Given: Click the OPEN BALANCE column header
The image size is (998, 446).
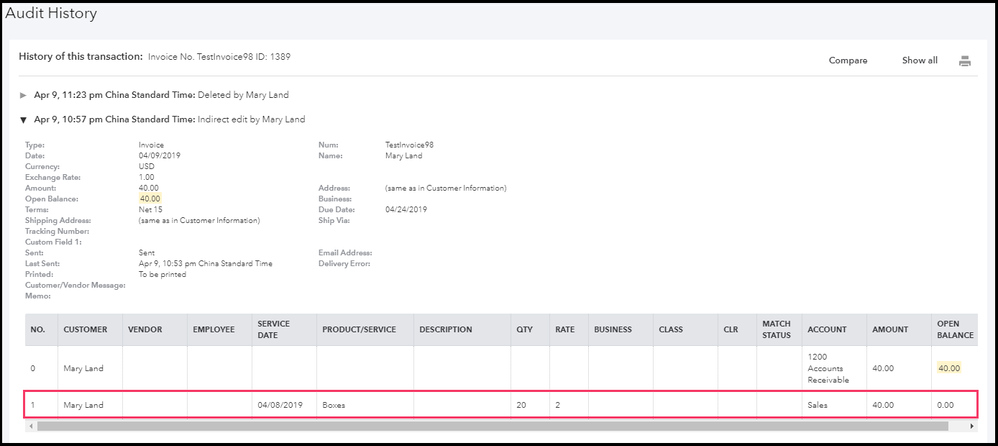Looking at the screenshot, I should pyautogui.click(x=955, y=330).
